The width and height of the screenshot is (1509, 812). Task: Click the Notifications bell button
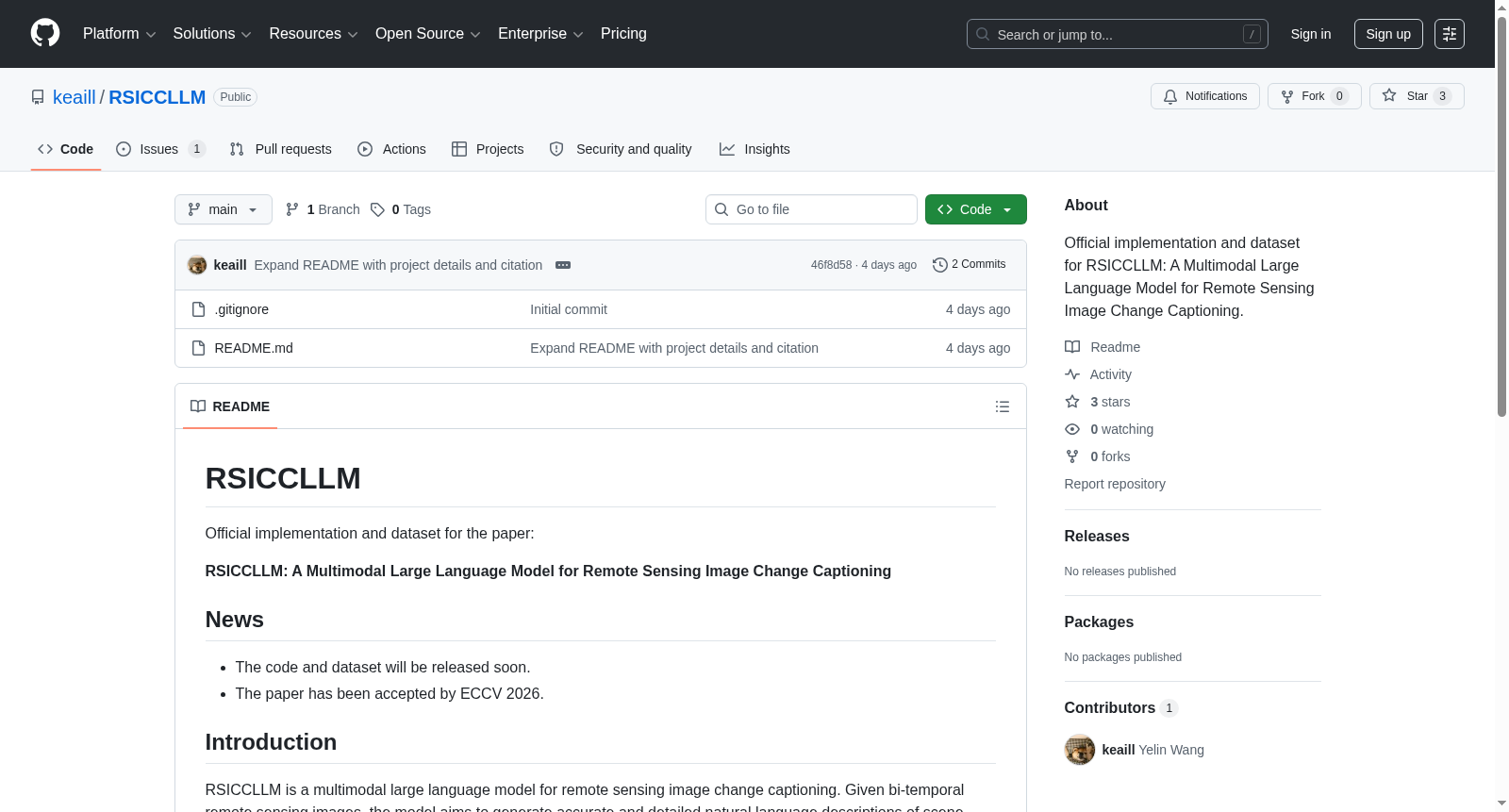[1204, 96]
